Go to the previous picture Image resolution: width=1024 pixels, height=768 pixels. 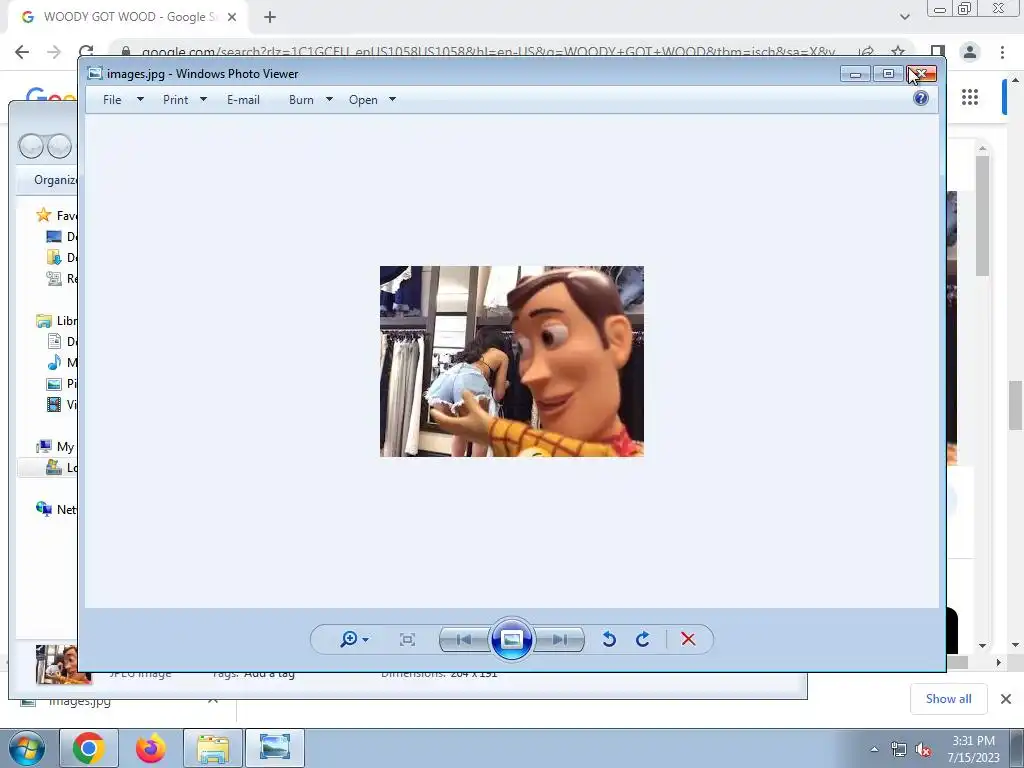[464, 639]
